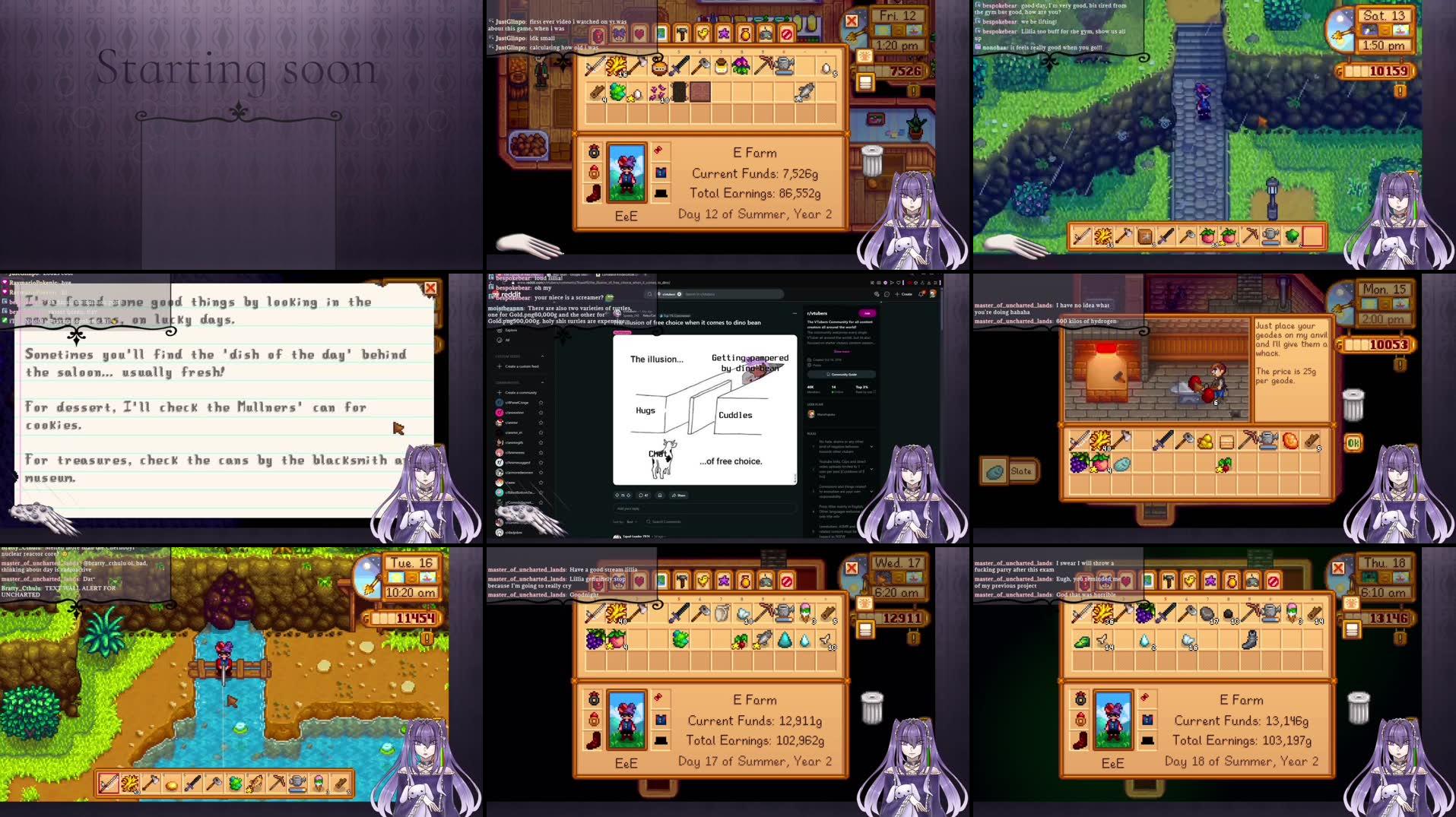The height and width of the screenshot is (817, 1456).
Task: Expand the first r/vtubers rule
Action: 871,447
